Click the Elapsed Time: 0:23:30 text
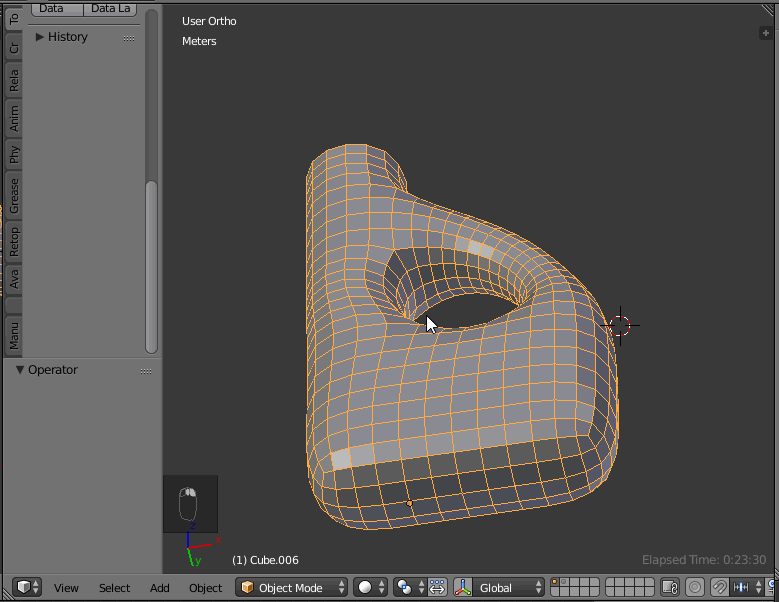 (x=704, y=560)
